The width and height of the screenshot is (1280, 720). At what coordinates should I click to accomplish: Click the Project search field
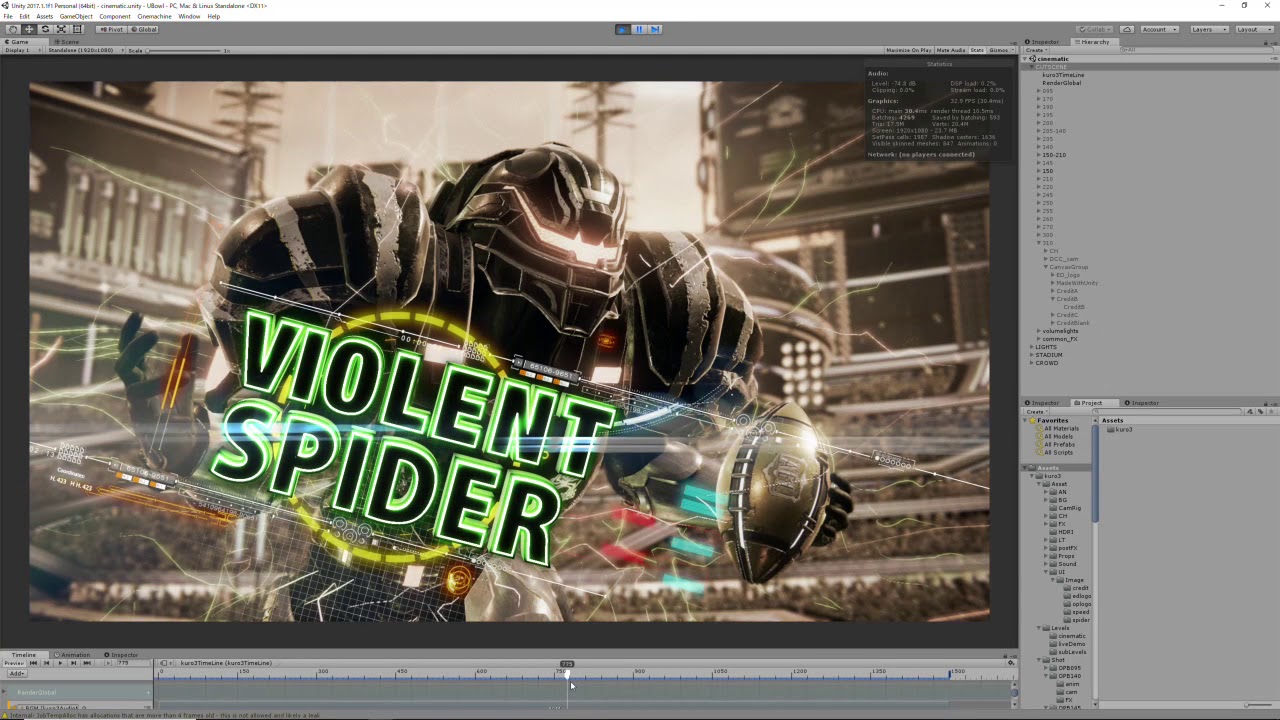1168,411
